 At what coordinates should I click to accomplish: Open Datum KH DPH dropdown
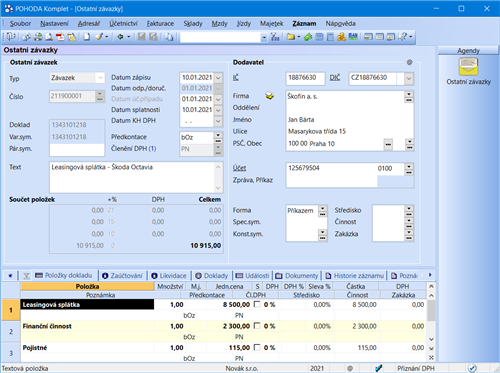(218, 121)
